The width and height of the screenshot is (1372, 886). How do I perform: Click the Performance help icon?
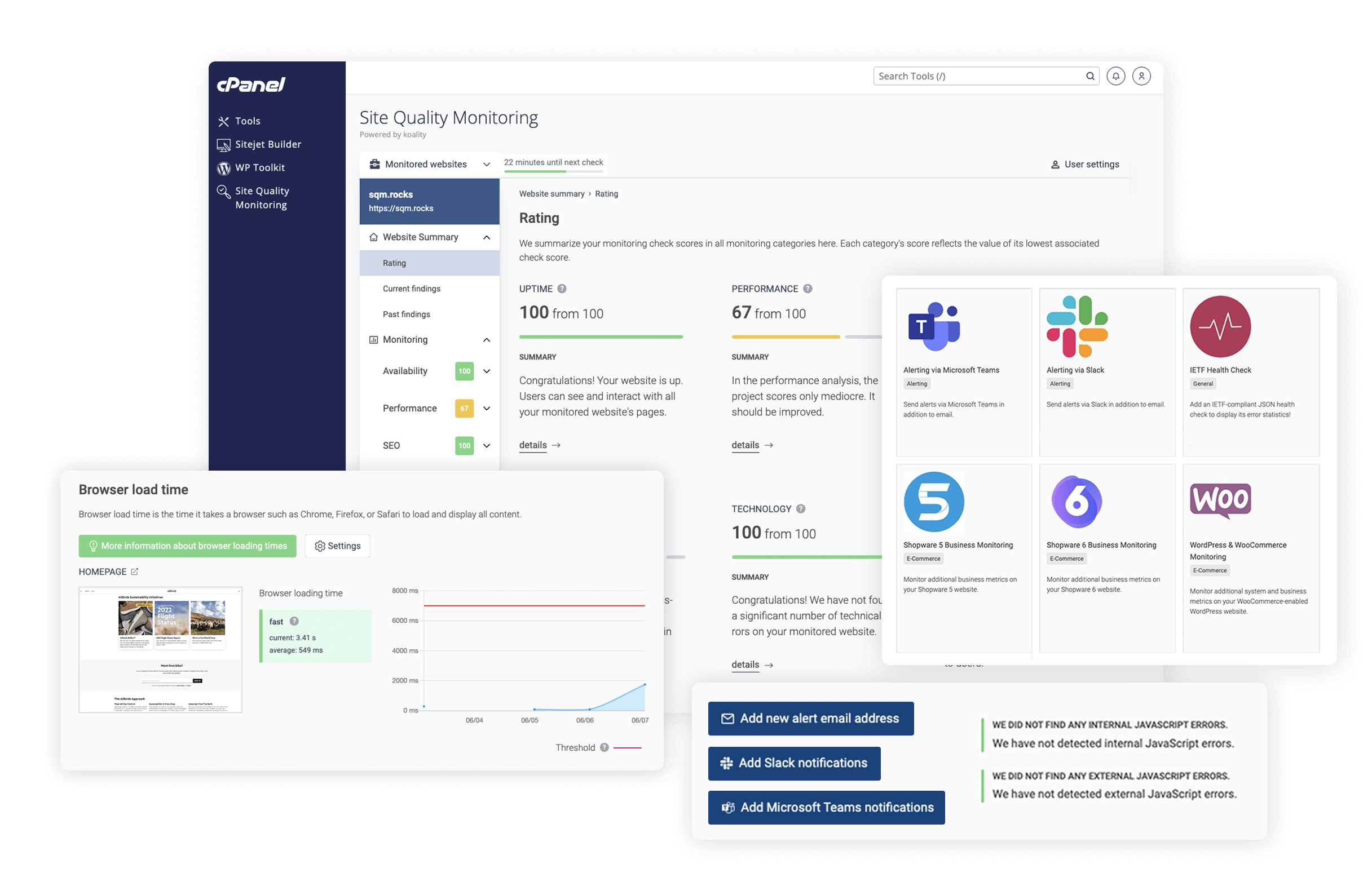click(808, 289)
